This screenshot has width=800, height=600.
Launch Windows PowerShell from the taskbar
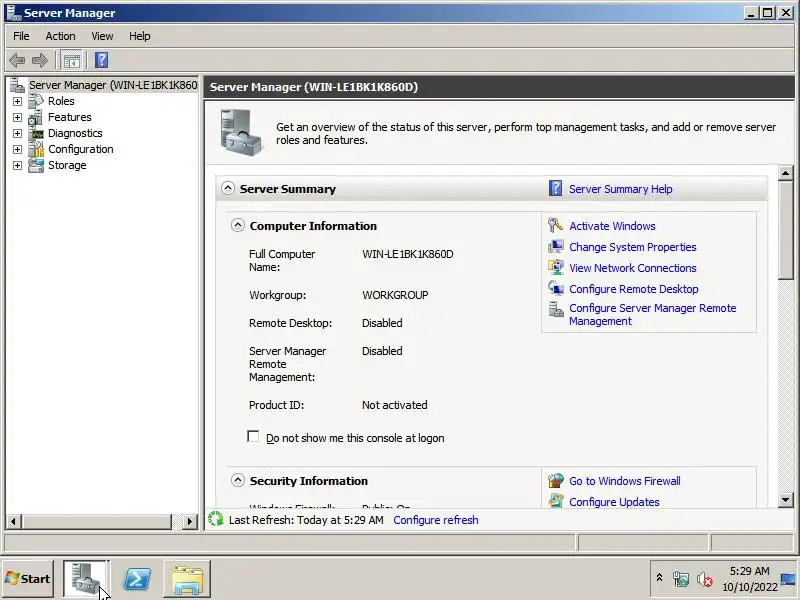pyautogui.click(x=137, y=579)
